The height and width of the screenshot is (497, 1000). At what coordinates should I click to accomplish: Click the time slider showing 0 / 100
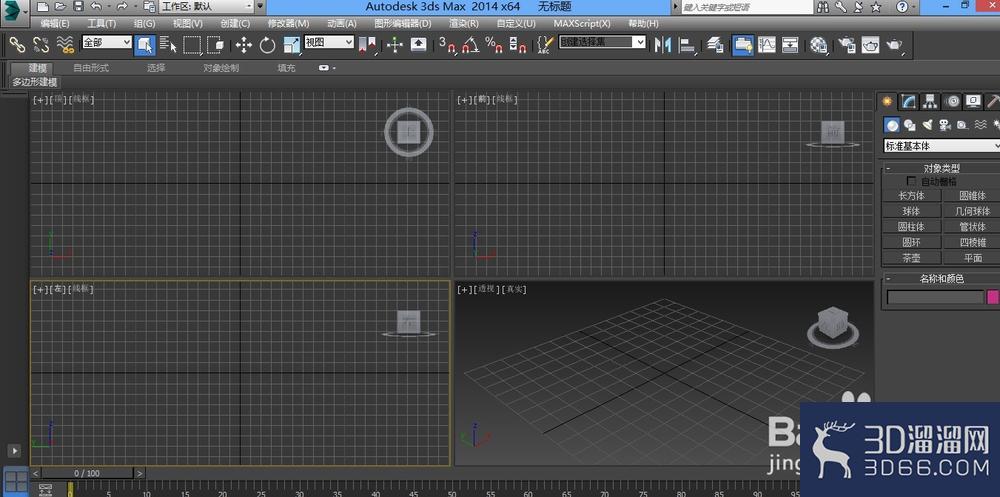(87, 473)
